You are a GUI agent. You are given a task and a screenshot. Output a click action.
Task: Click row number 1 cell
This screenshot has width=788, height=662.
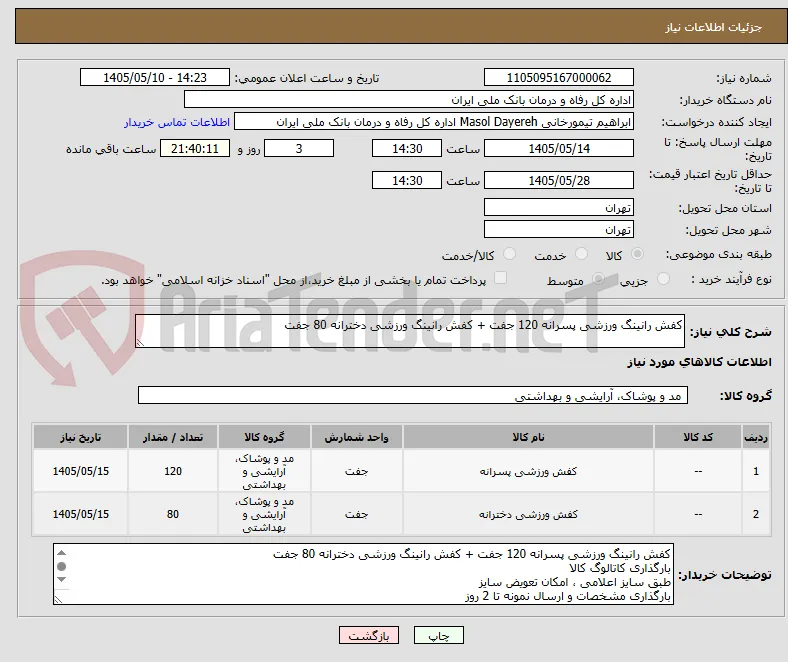click(x=756, y=471)
